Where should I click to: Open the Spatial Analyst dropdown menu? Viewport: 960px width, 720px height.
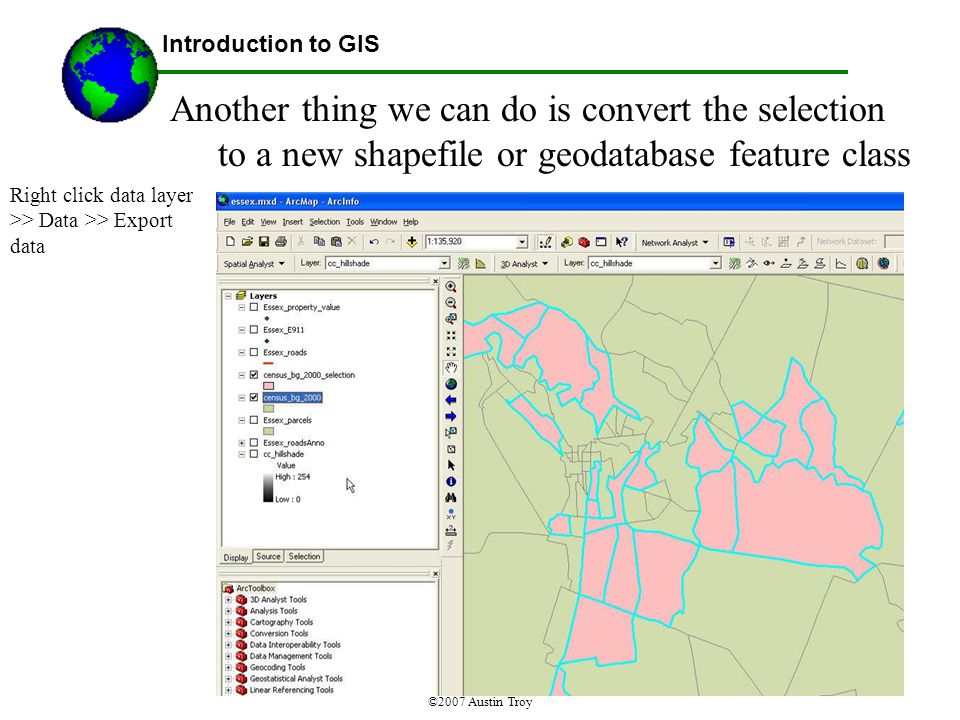pyautogui.click(x=254, y=264)
